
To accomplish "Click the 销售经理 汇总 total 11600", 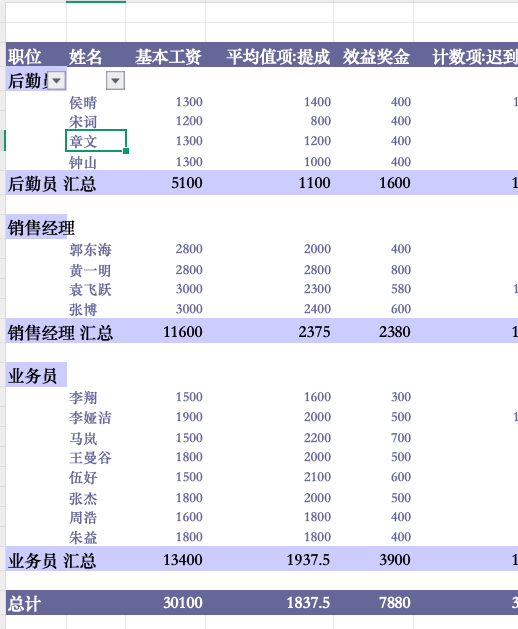I will click(x=183, y=332).
